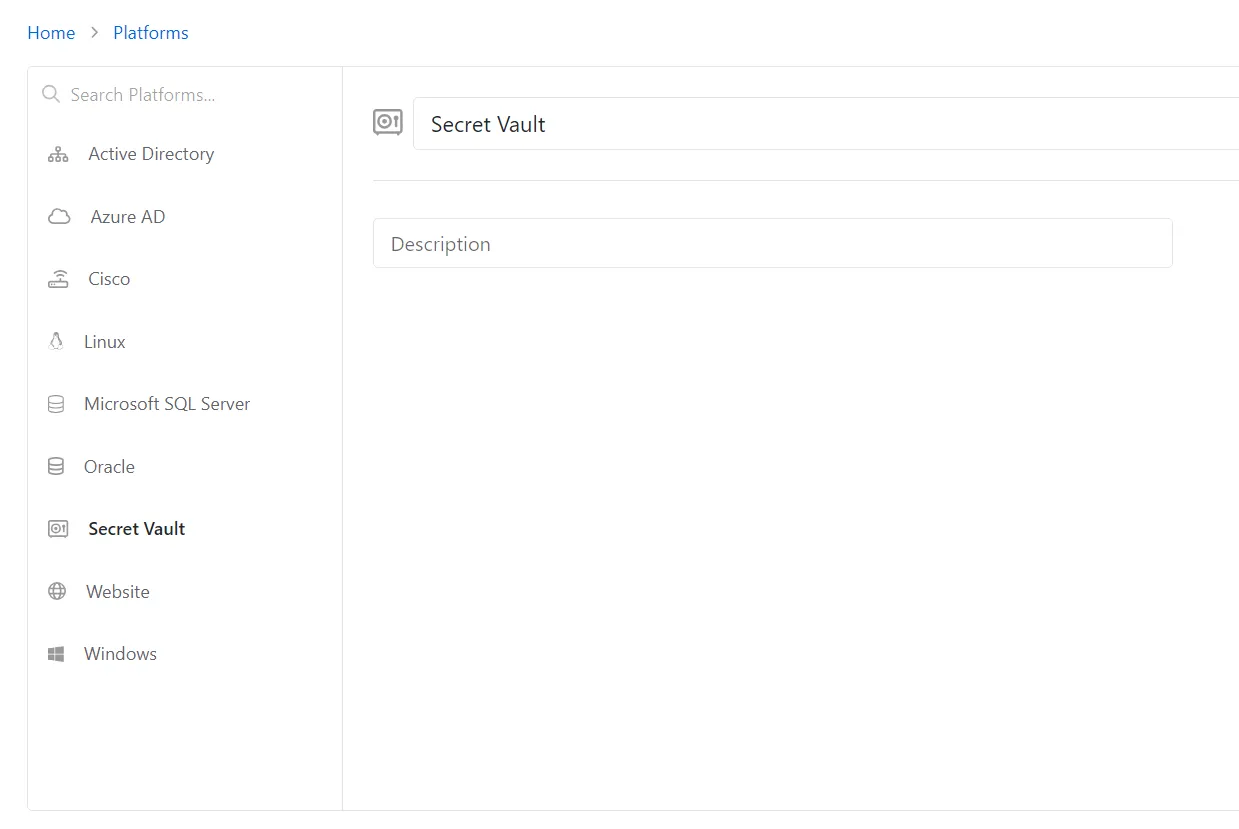Click the search magnifier icon
Screen dimensions: 1239x829
click(51, 94)
